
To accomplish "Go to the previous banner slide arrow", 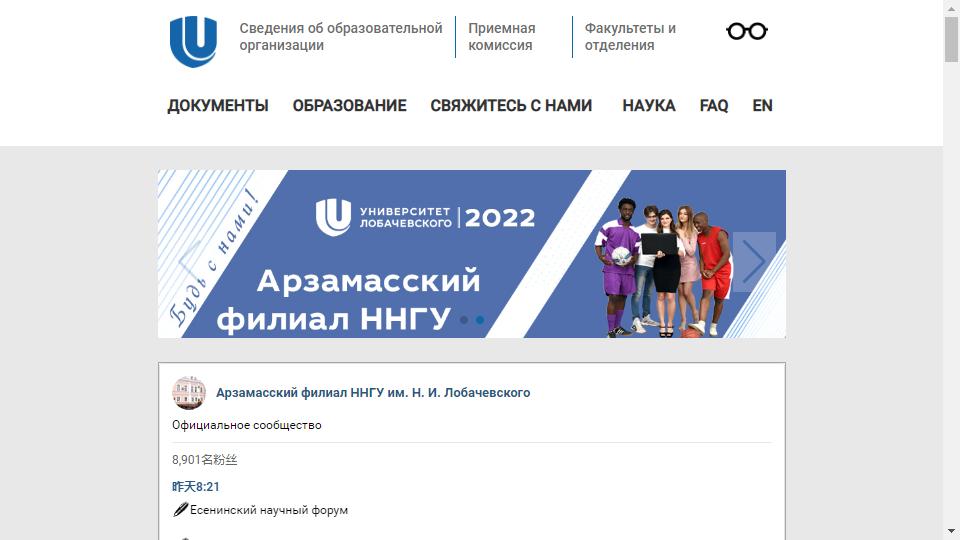I will pyautogui.click(x=189, y=261).
